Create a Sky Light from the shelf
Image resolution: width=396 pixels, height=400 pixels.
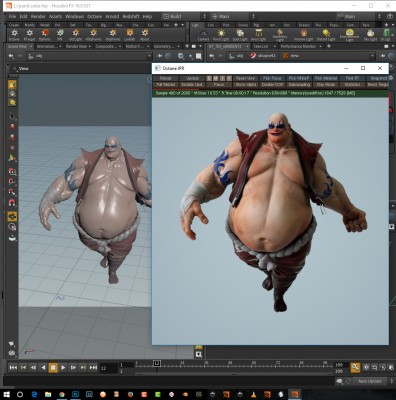[x=370, y=33]
